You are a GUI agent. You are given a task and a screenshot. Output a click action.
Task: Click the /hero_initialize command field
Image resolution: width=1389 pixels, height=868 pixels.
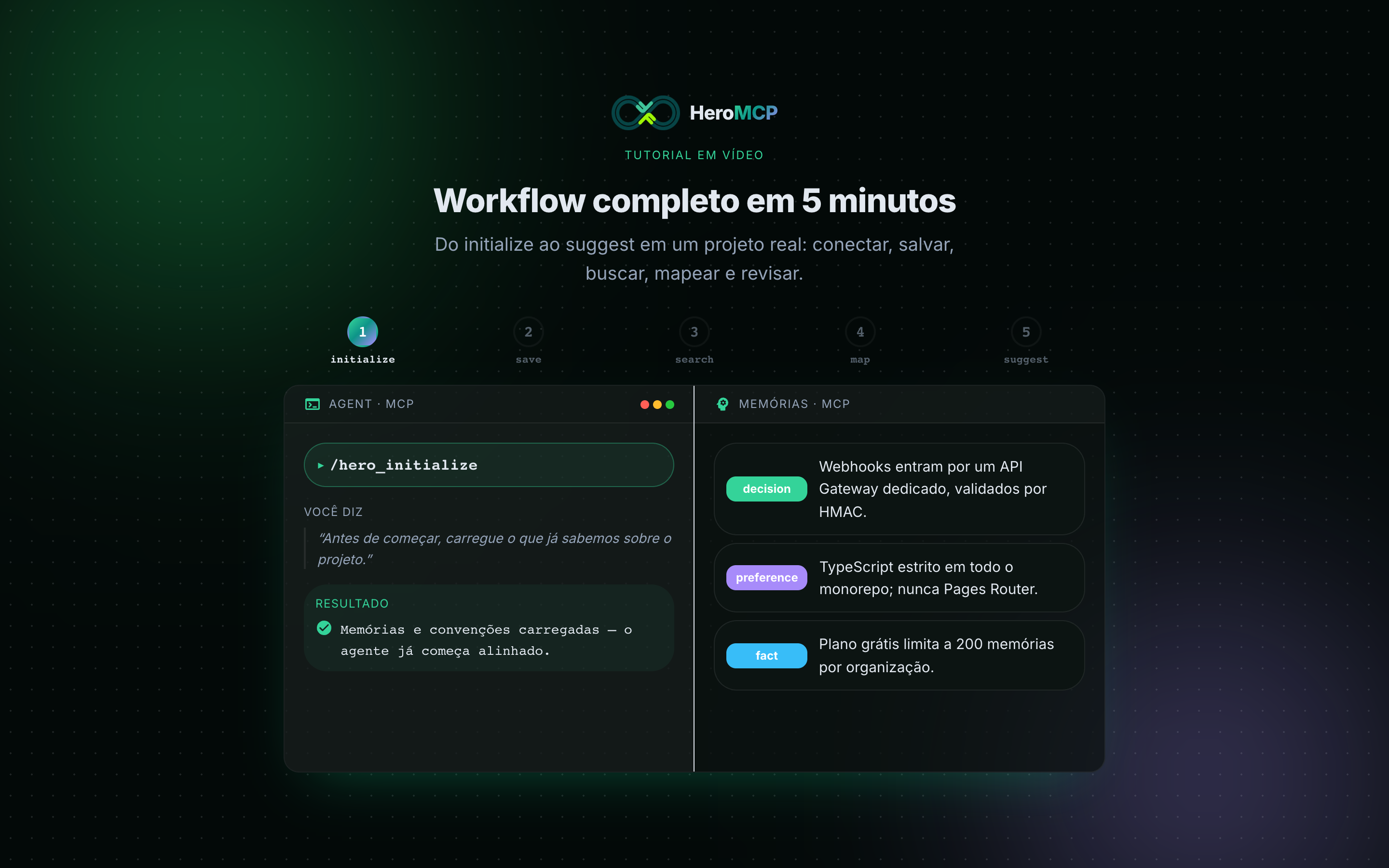pos(489,465)
